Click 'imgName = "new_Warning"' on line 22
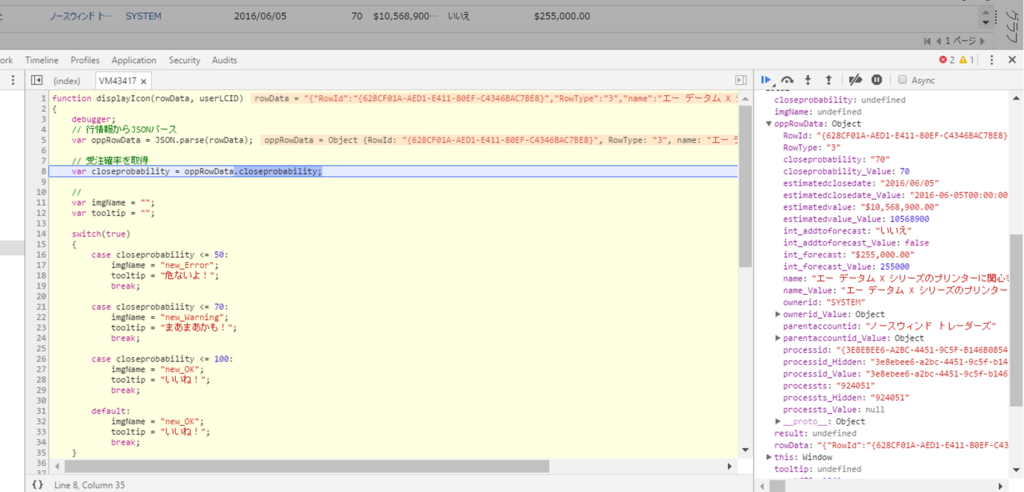 pos(168,317)
